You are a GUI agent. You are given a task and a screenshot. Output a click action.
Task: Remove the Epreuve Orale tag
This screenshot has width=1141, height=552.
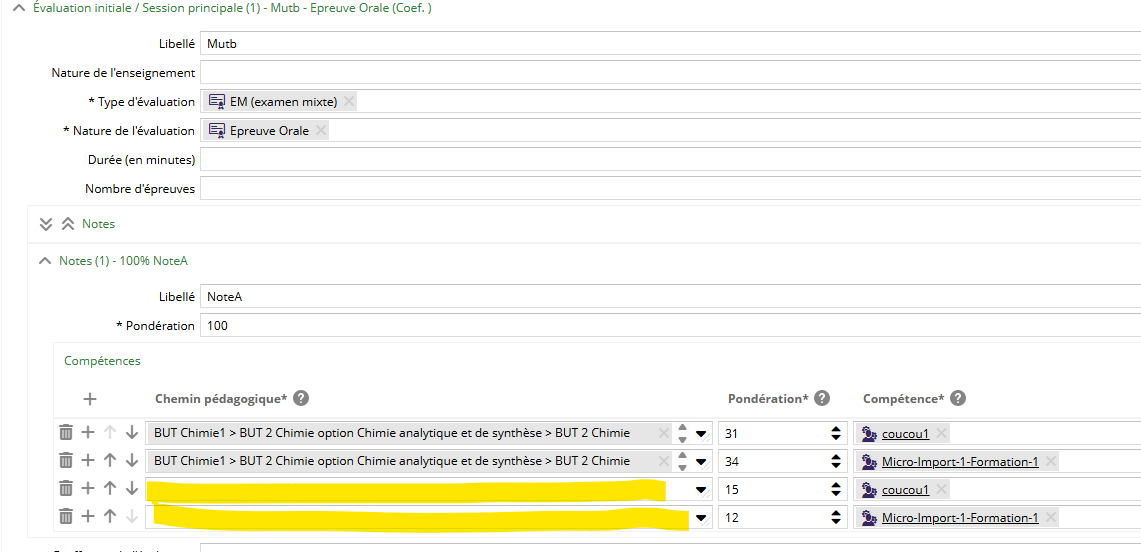pyautogui.click(x=320, y=130)
